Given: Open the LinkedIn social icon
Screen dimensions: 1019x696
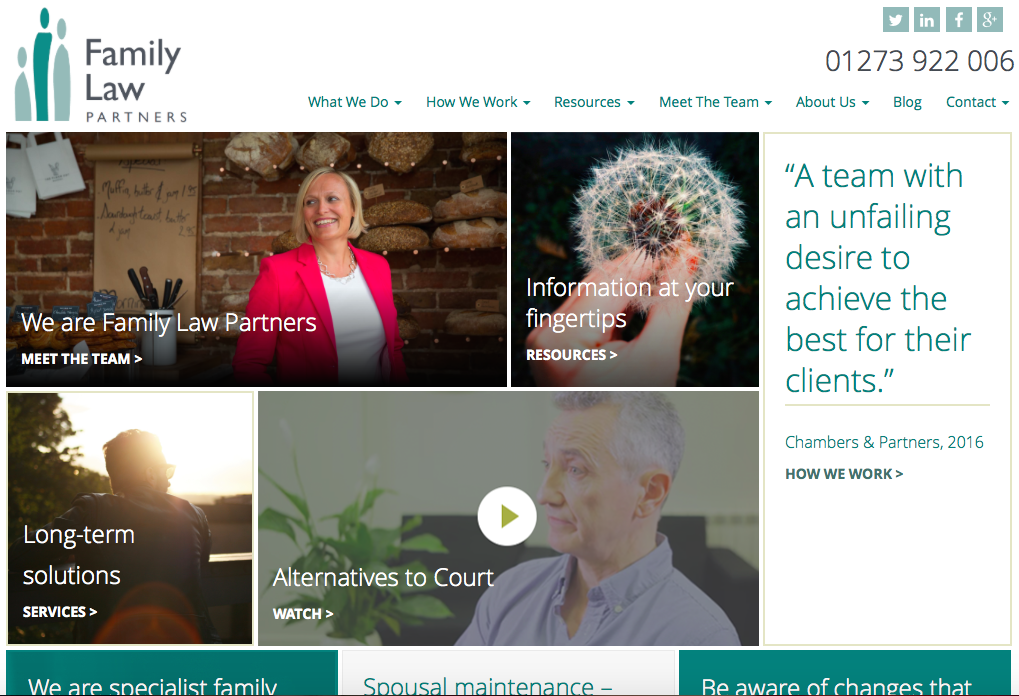Looking at the screenshot, I should coord(927,19).
